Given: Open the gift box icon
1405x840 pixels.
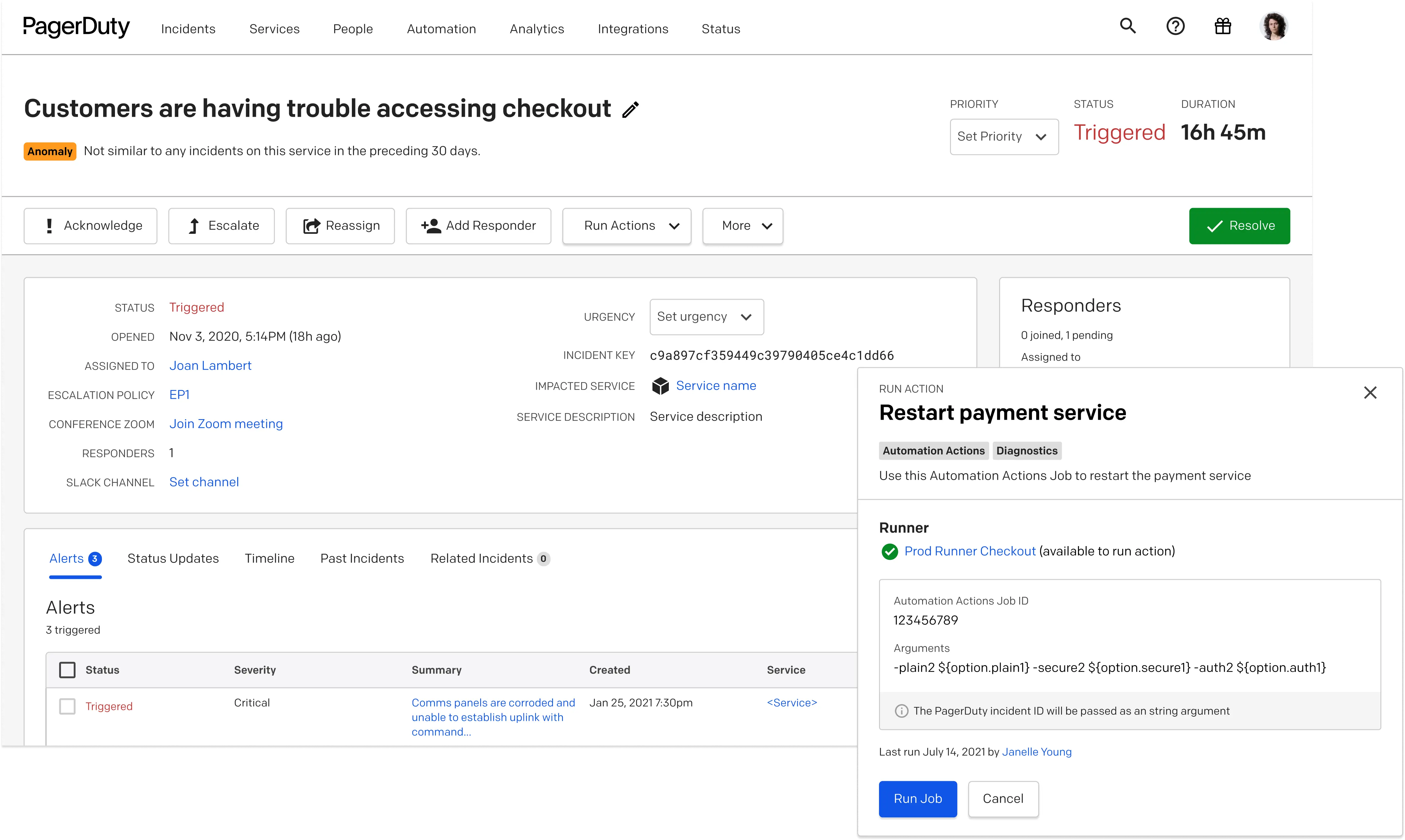Looking at the screenshot, I should [1223, 26].
